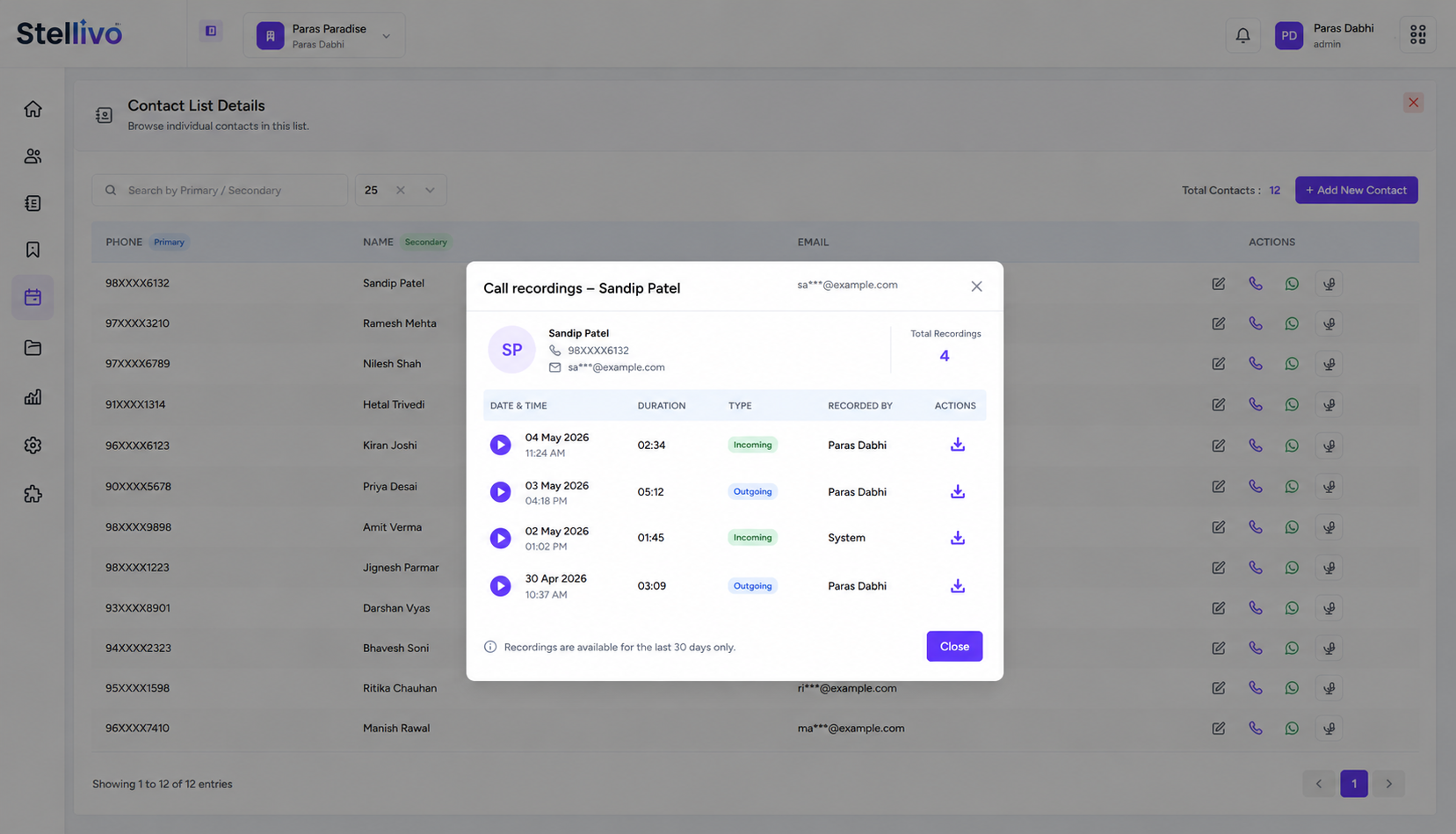
Task: Open recordings for Jignesh Parmar
Action: click(x=1329, y=568)
